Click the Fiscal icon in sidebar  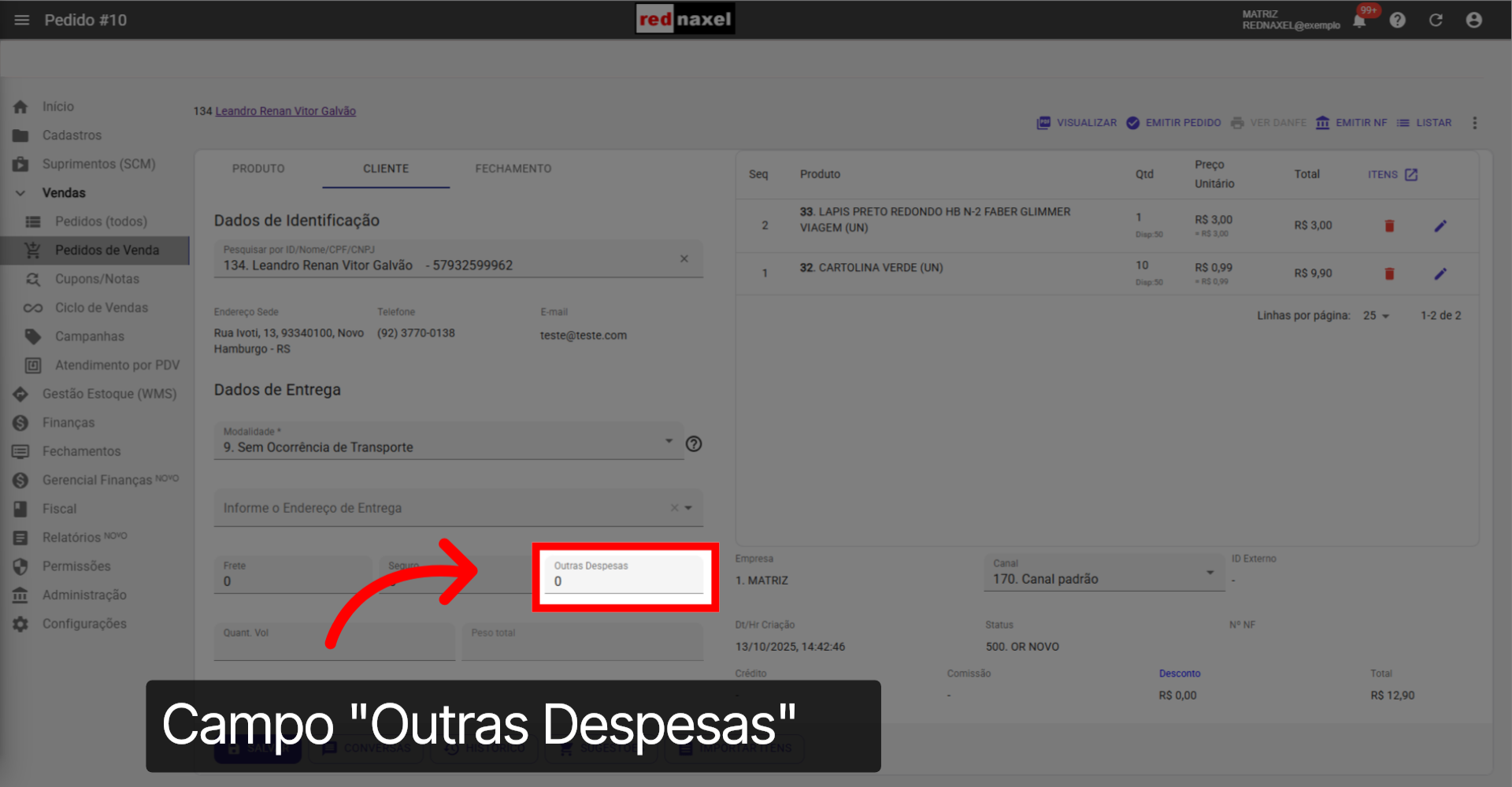20,509
